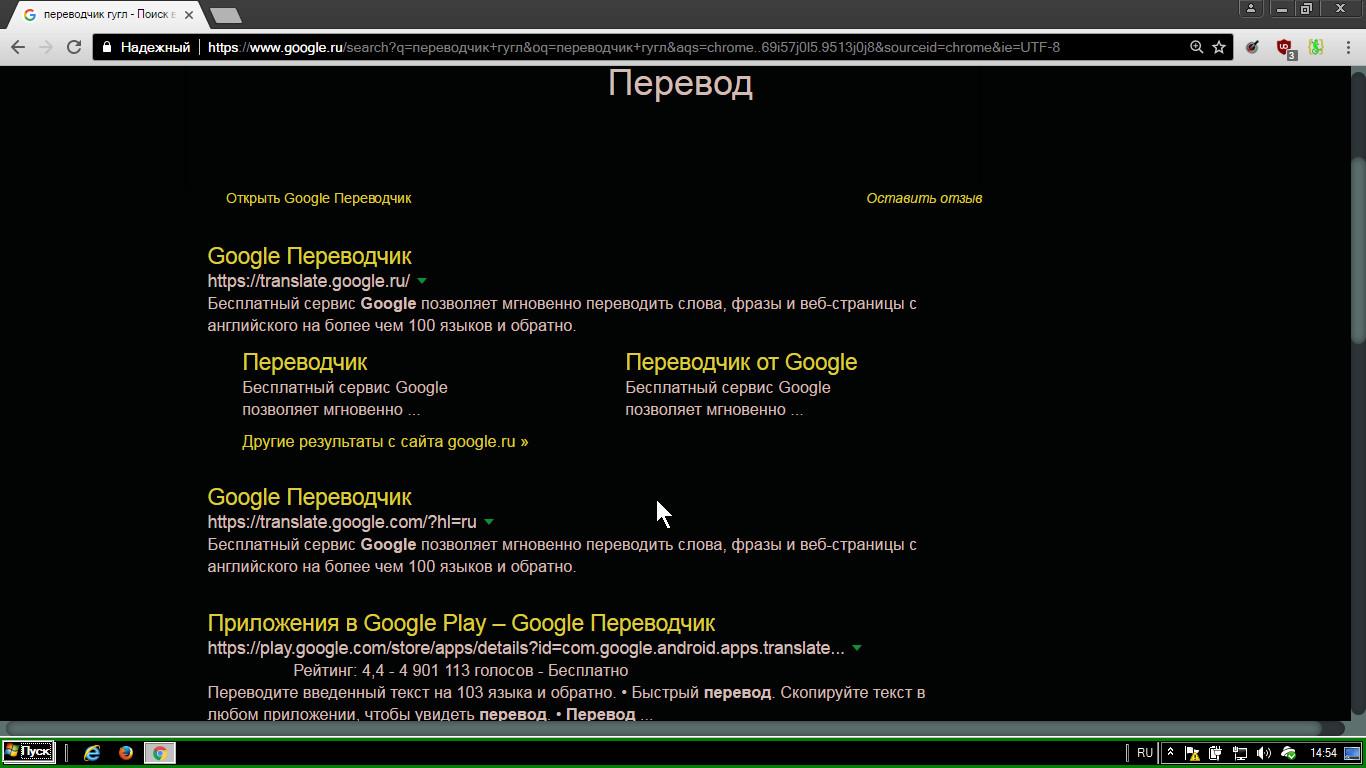Bookmark this page with the star

[1219, 47]
